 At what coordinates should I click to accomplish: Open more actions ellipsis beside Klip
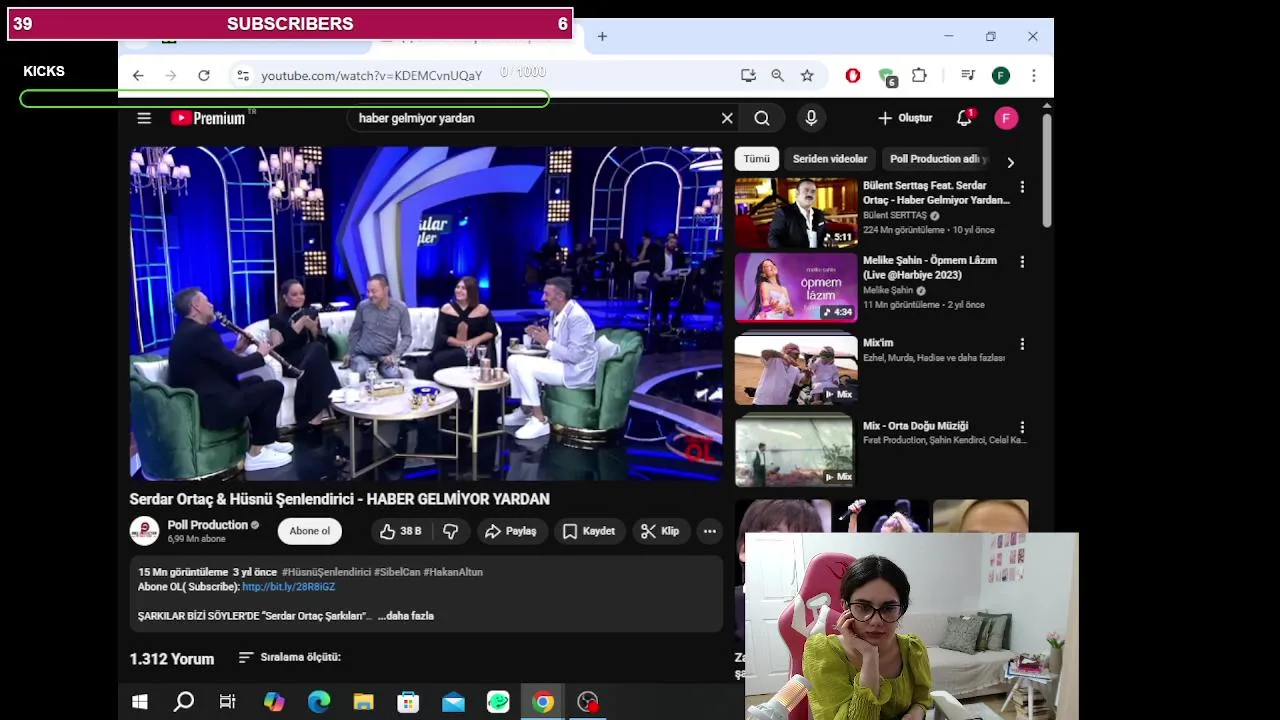pos(710,531)
